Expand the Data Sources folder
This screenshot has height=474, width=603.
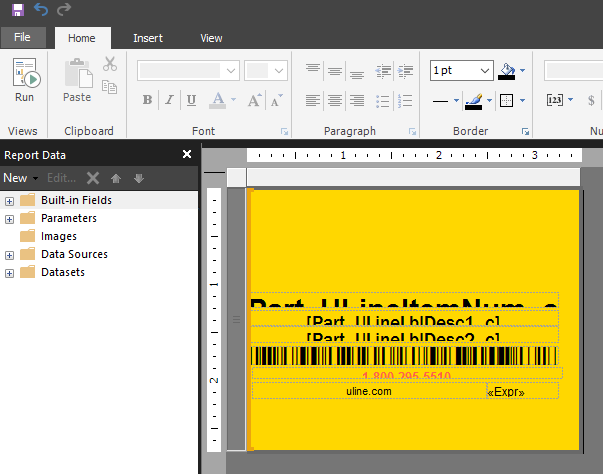(9, 255)
